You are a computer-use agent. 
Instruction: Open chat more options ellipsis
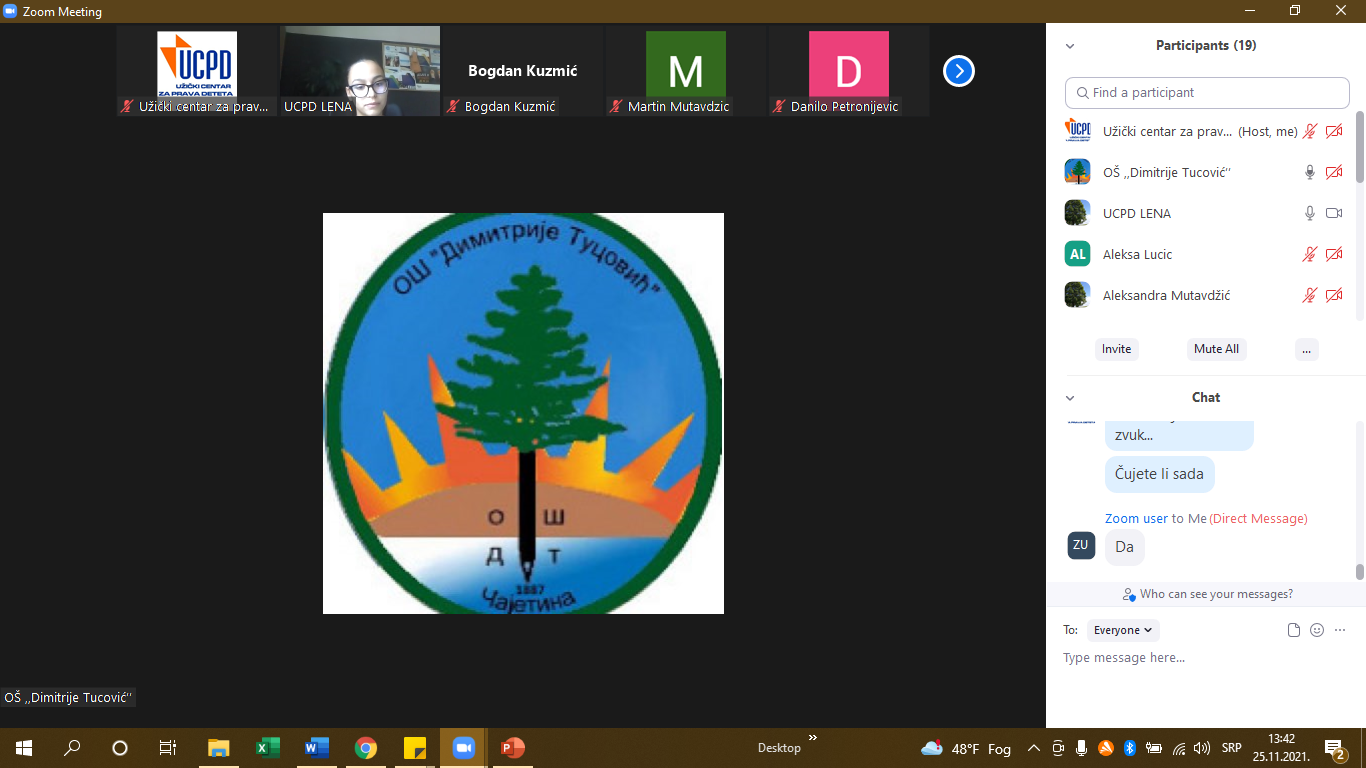pos(1340,630)
